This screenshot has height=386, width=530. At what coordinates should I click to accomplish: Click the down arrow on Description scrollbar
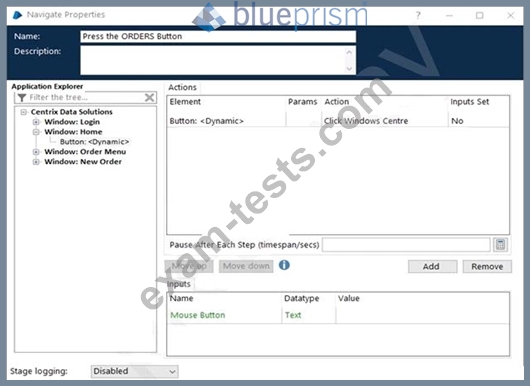pos(350,69)
